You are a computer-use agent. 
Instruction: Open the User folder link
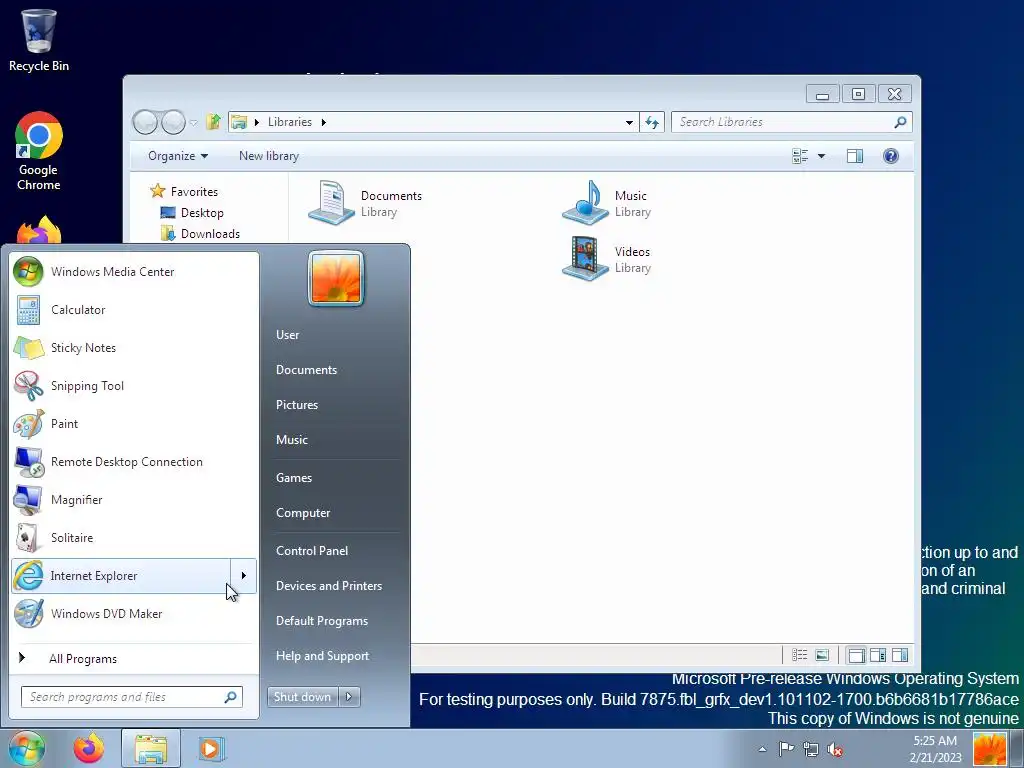[x=287, y=334]
